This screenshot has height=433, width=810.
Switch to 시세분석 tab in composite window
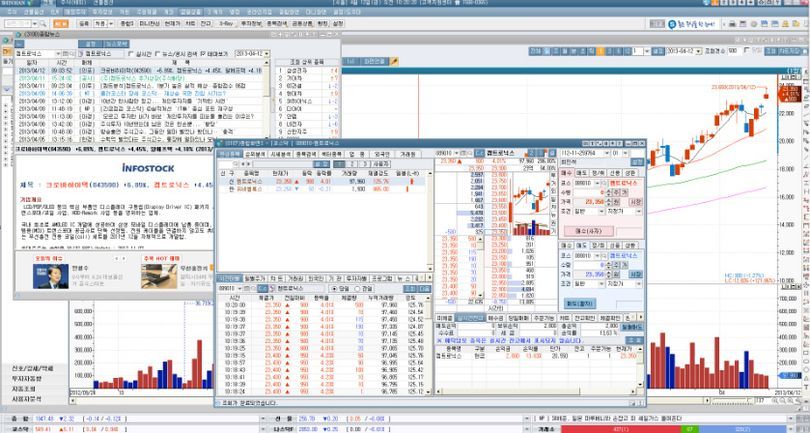pyautogui.click(x=282, y=154)
